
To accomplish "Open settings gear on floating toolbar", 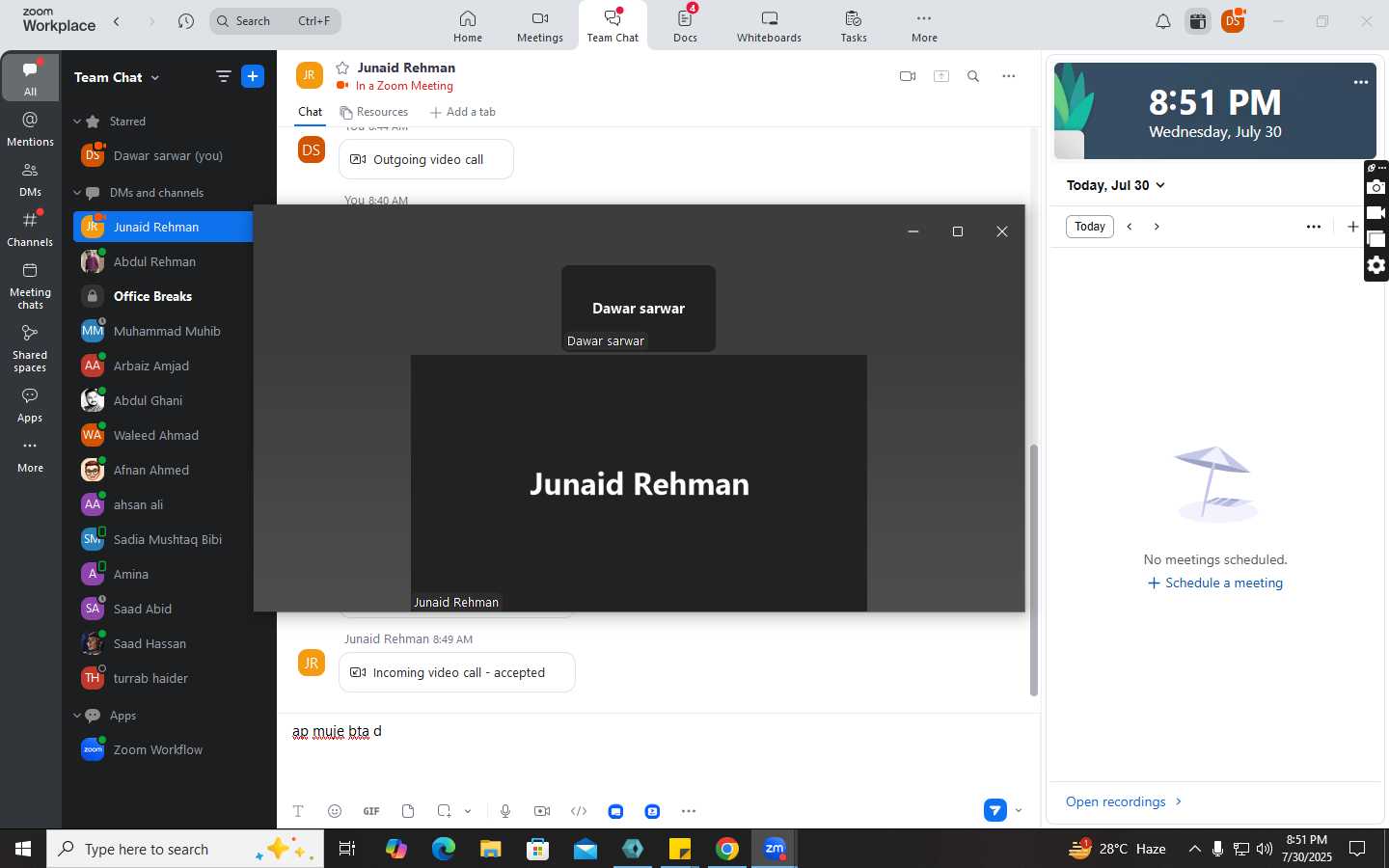I will coord(1376,265).
